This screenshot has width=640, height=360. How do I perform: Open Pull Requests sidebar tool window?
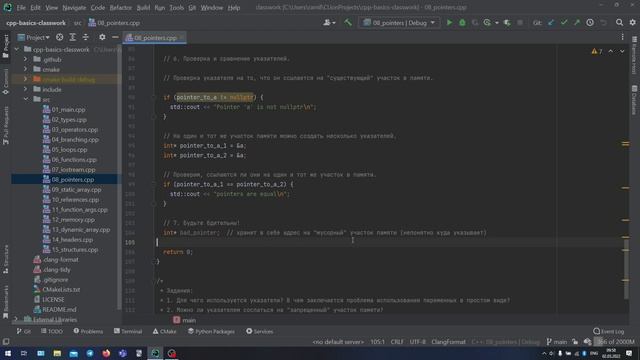click(x=5, y=126)
